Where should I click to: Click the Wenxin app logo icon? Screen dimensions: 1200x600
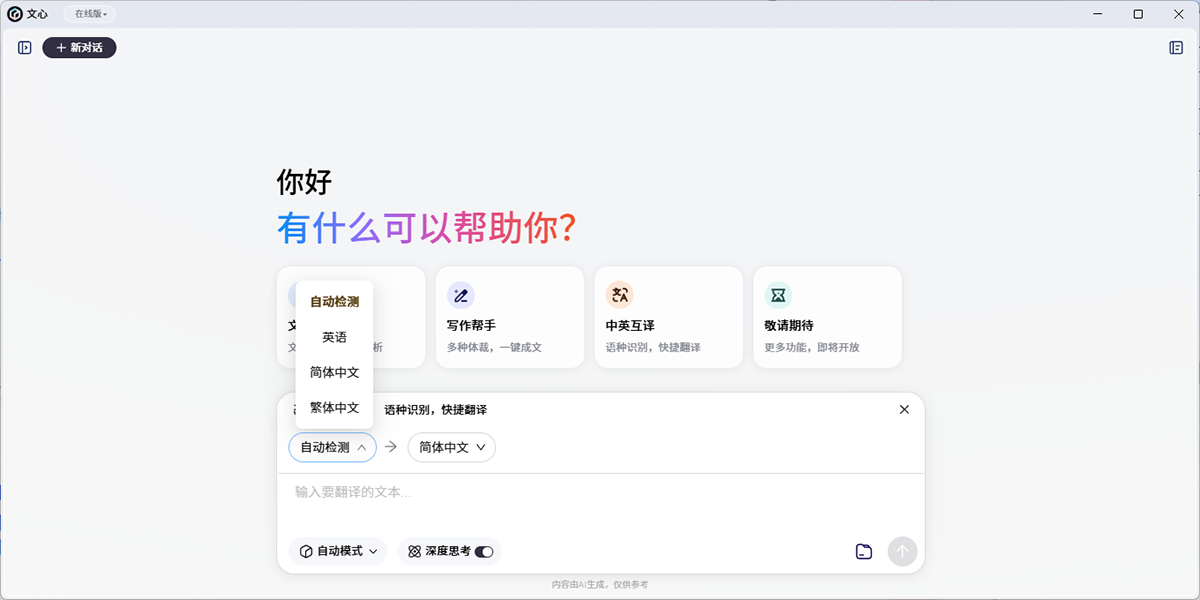(15, 14)
